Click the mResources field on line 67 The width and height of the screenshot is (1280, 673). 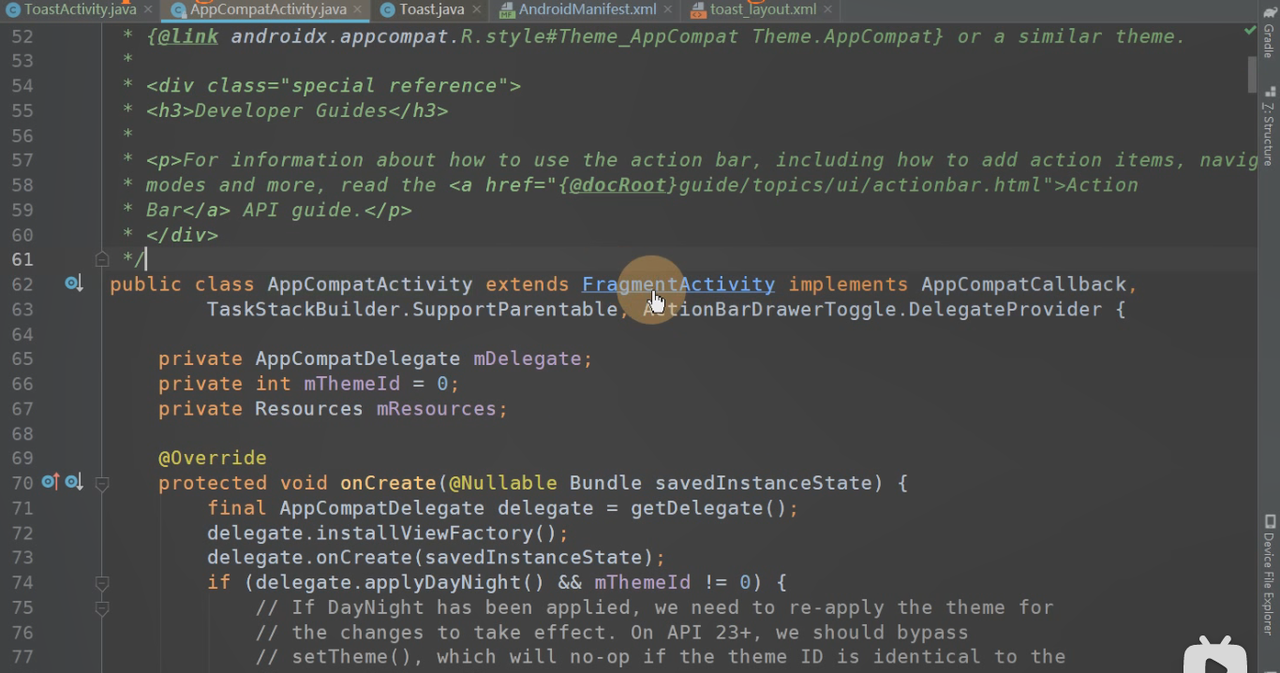436,409
